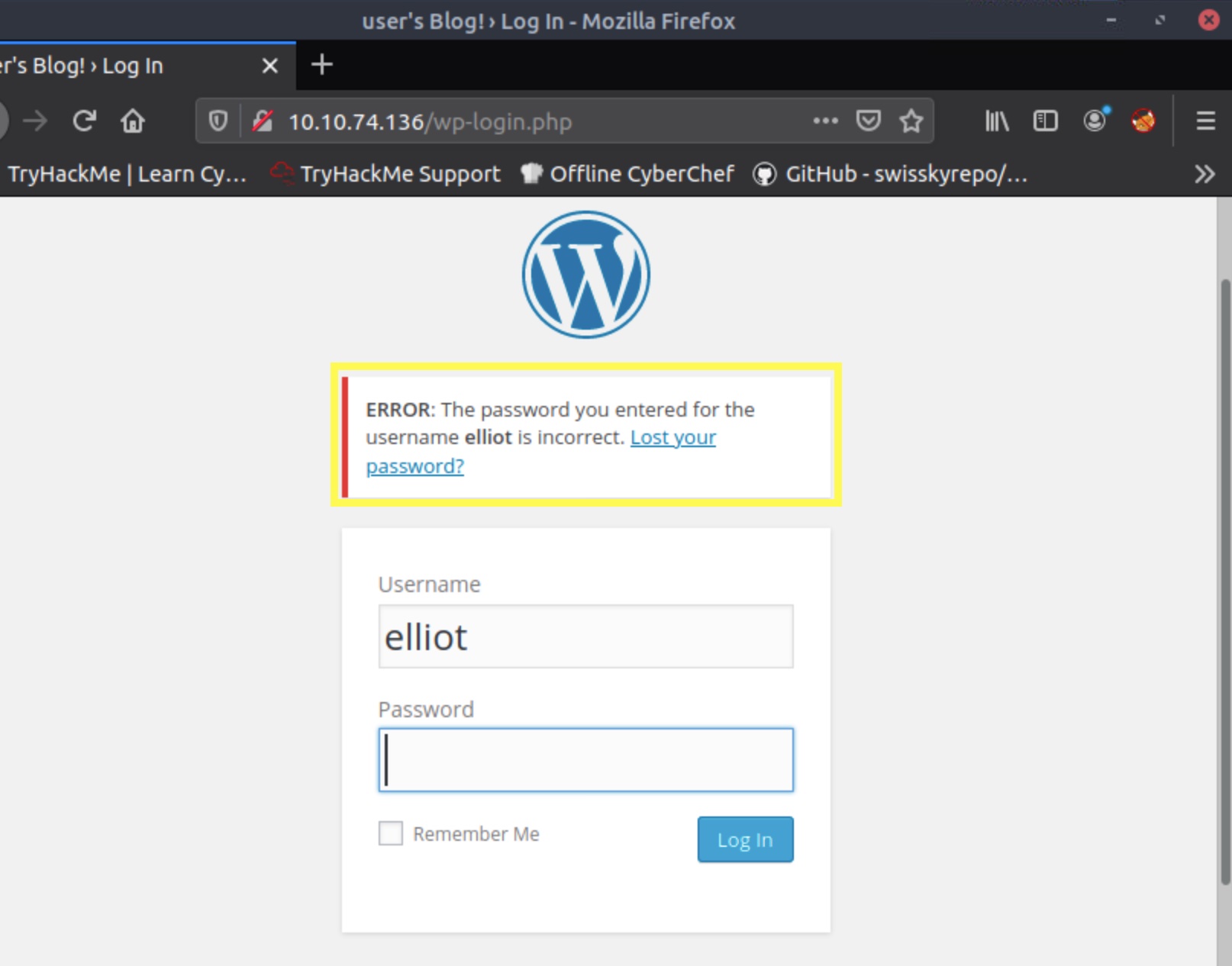
Task: Open TryHackMe Learn Cyber bookmark
Action: tap(127, 174)
